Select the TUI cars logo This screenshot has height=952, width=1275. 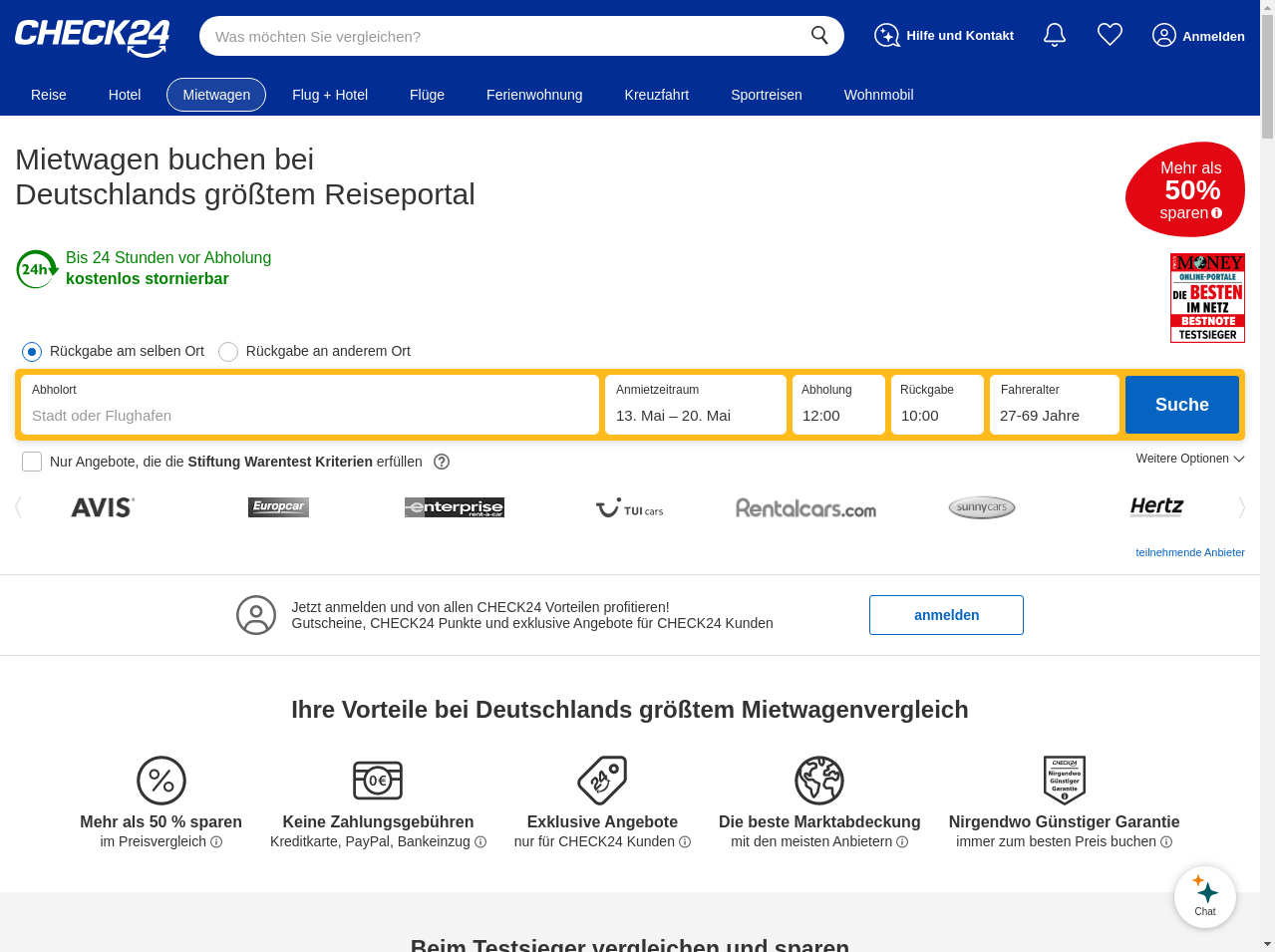[x=630, y=508]
